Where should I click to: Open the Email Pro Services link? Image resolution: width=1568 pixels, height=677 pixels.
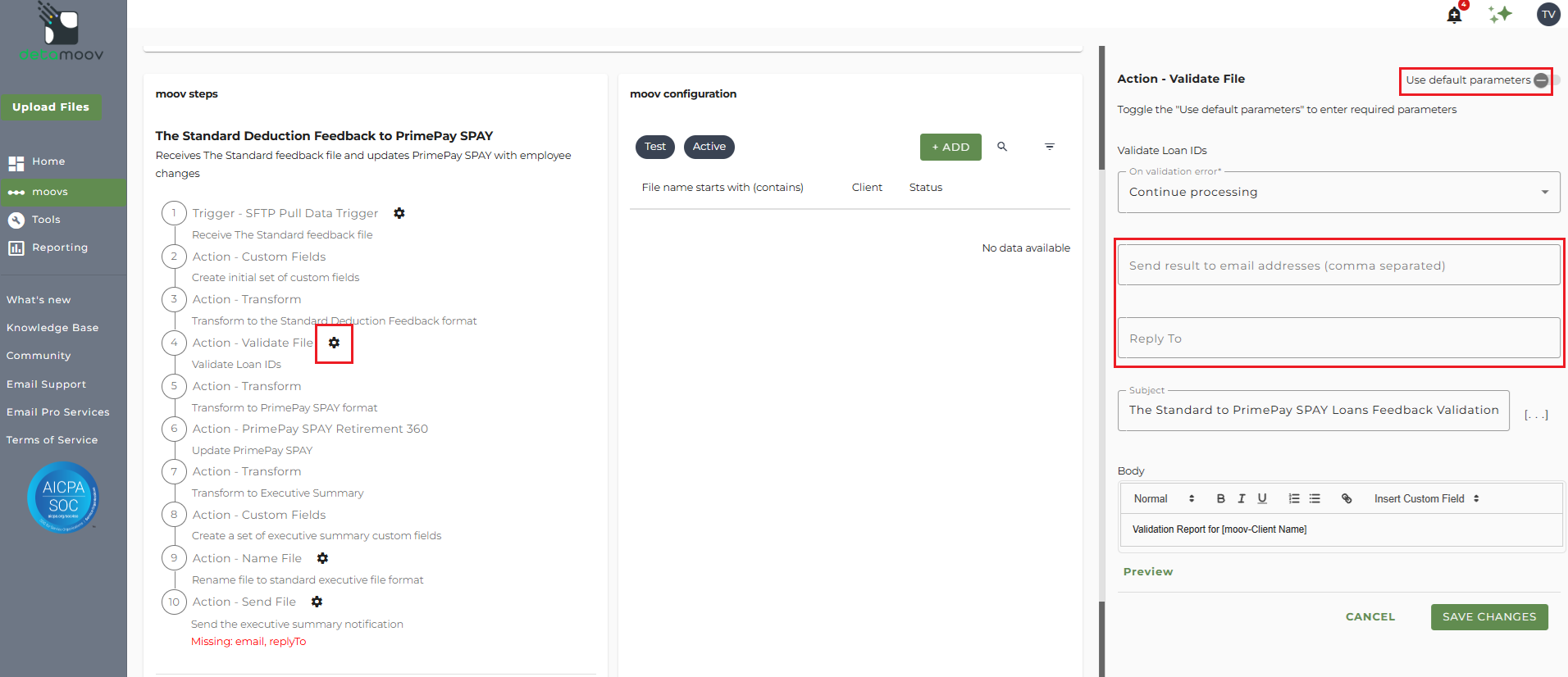(x=58, y=412)
